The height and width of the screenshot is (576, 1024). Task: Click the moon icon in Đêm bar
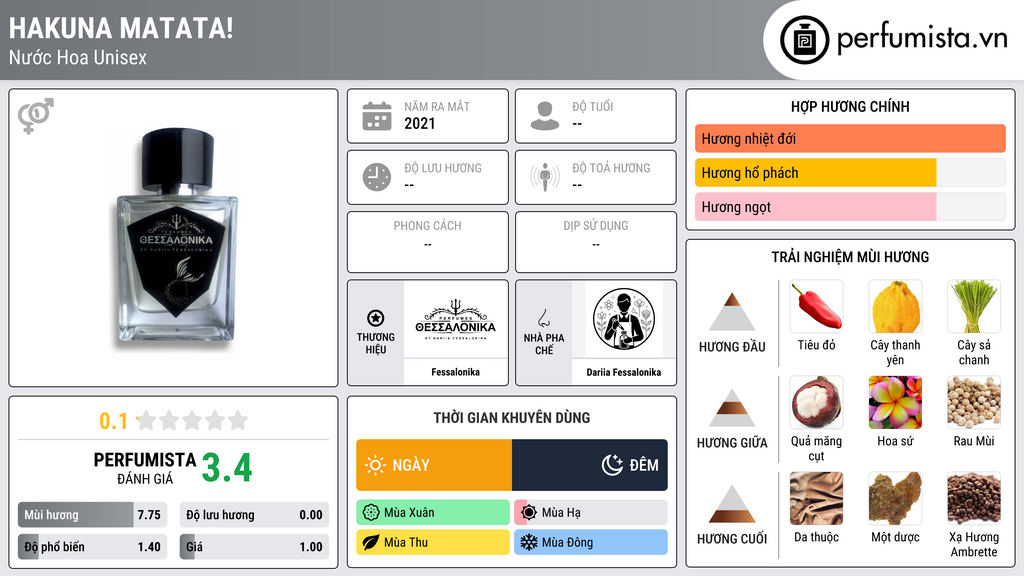point(612,465)
